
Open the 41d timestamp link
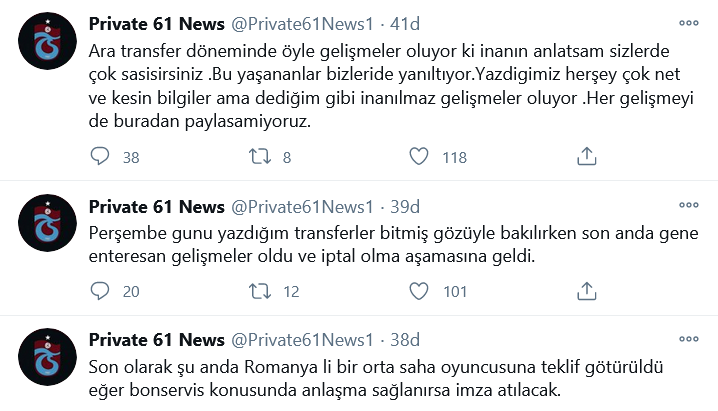[405, 24]
